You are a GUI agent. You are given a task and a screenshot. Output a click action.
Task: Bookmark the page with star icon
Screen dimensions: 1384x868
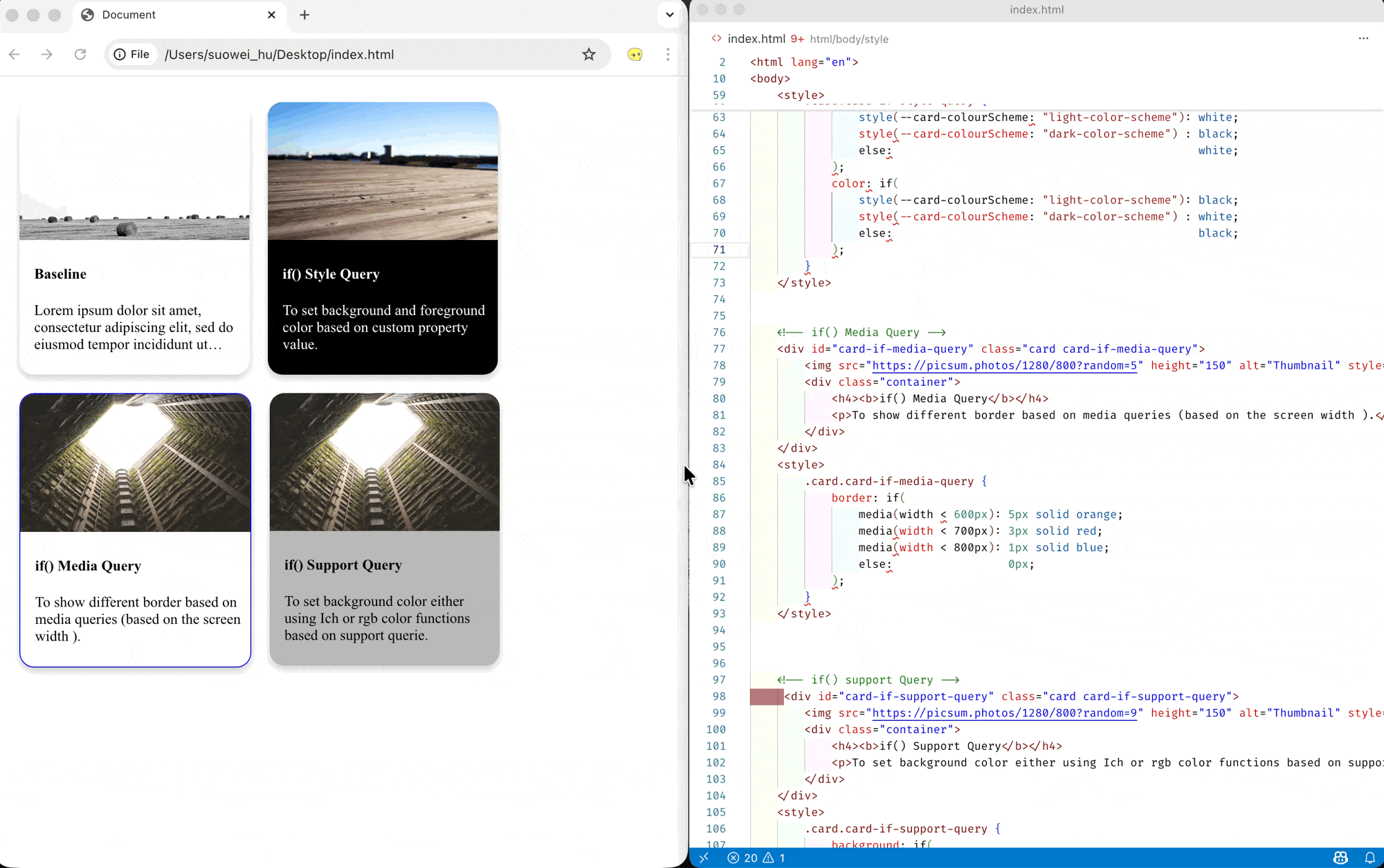click(589, 54)
